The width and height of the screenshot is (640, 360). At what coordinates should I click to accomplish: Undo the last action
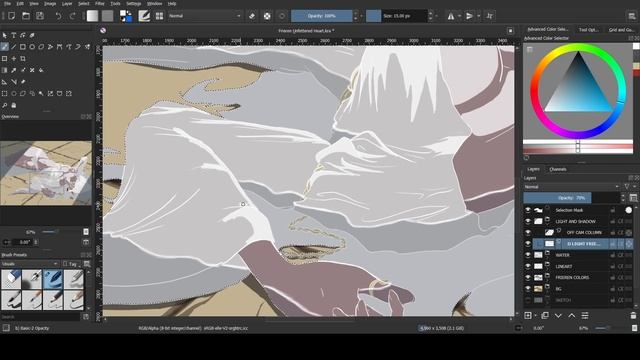coord(58,16)
